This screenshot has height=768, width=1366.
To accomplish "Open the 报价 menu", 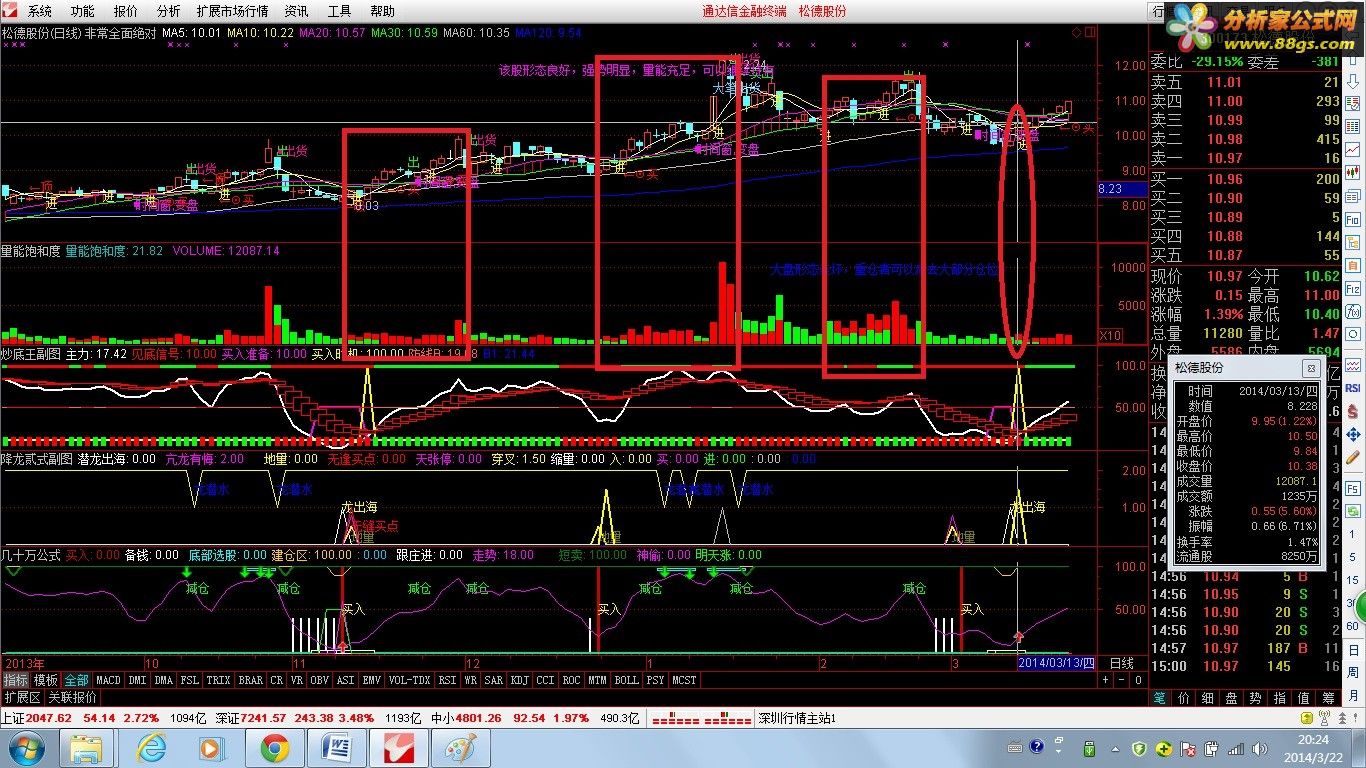I will tap(125, 11).
